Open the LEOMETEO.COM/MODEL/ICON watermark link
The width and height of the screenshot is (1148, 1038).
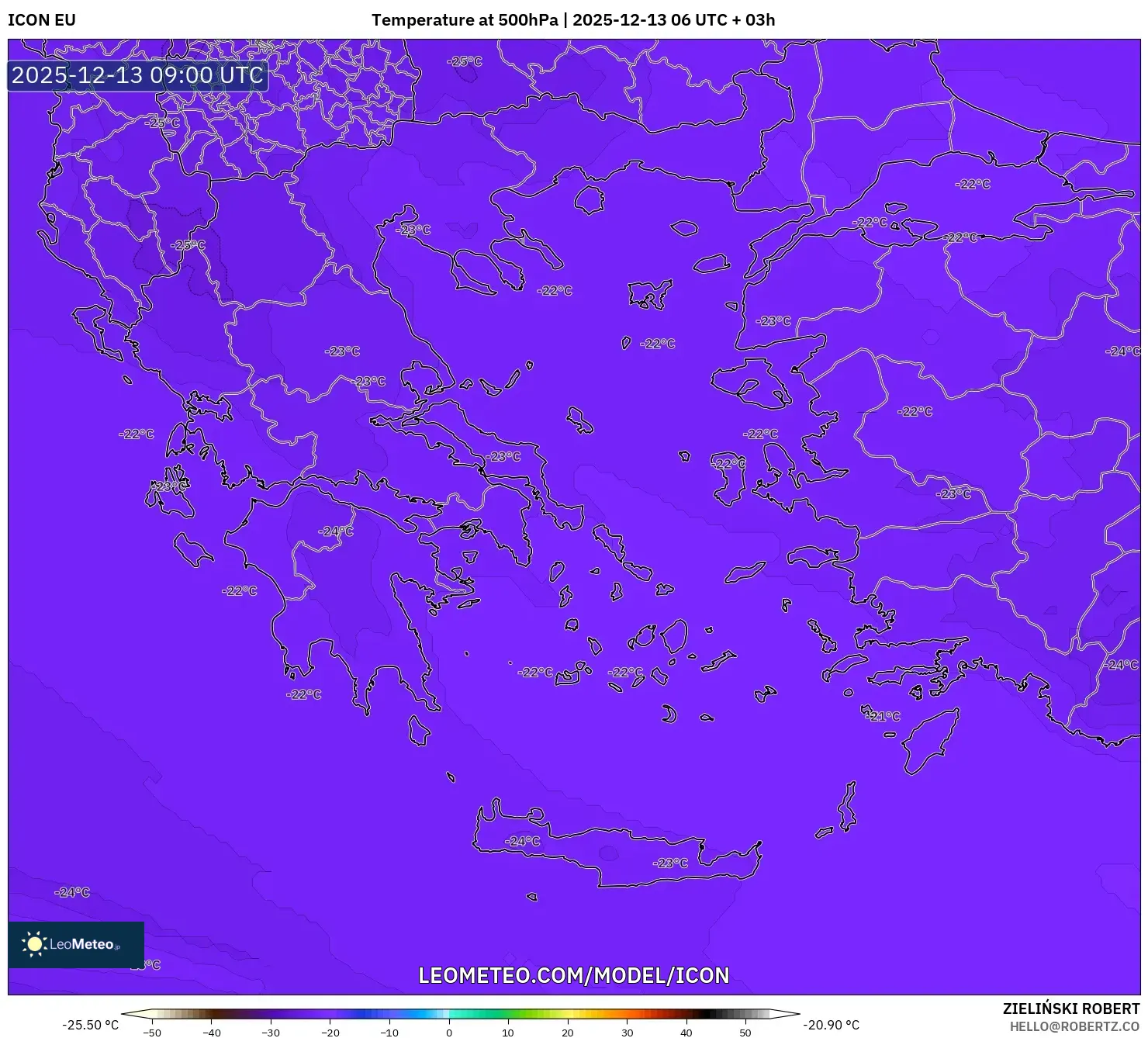tap(573, 975)
